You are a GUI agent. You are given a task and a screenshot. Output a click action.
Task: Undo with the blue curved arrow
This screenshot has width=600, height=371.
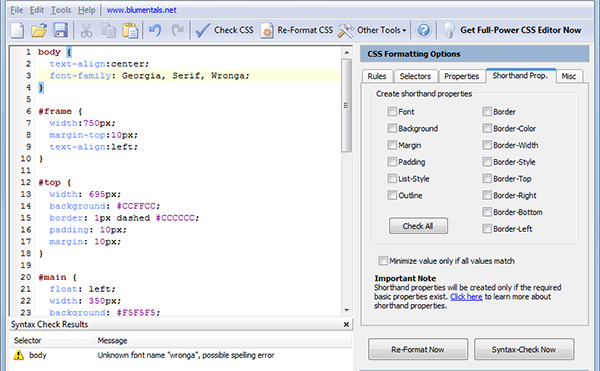tap(155, 30)
